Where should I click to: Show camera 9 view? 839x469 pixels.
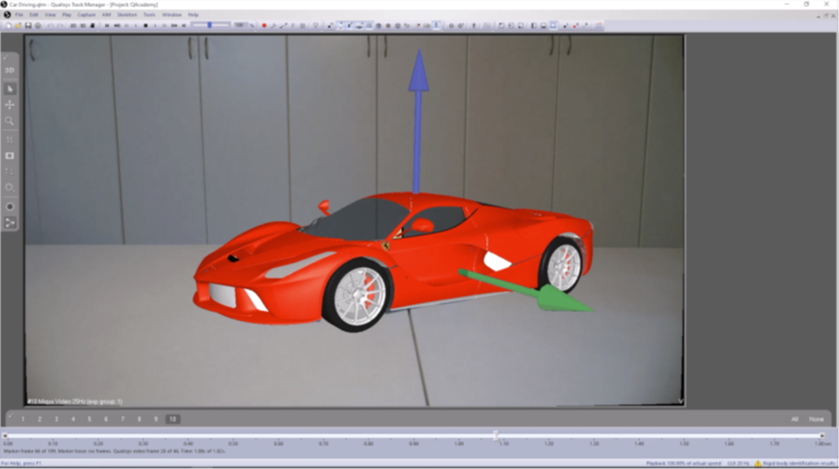tap(156, 419)
